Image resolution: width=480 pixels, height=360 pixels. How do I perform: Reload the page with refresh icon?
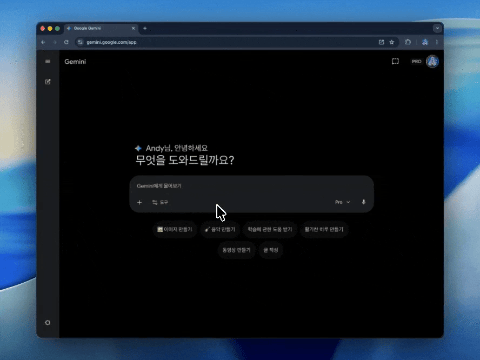[x=66, y=42]
